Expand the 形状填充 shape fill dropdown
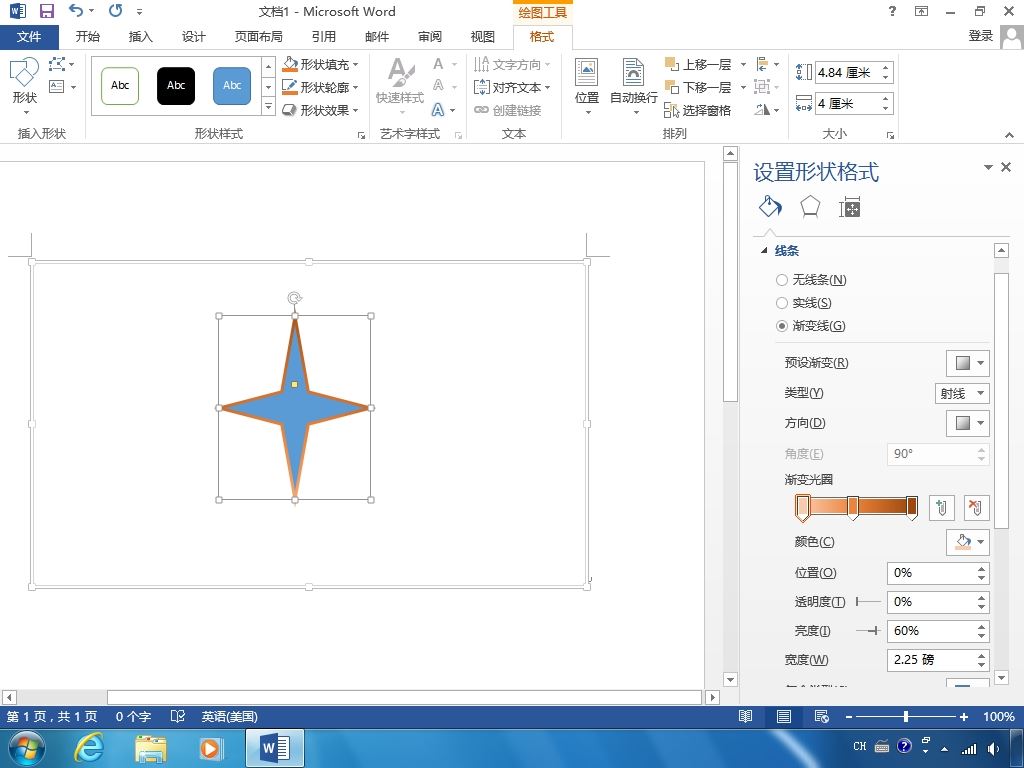Image resolution: width=1024 pixels, height=768 pixels. tap(356, 64)
